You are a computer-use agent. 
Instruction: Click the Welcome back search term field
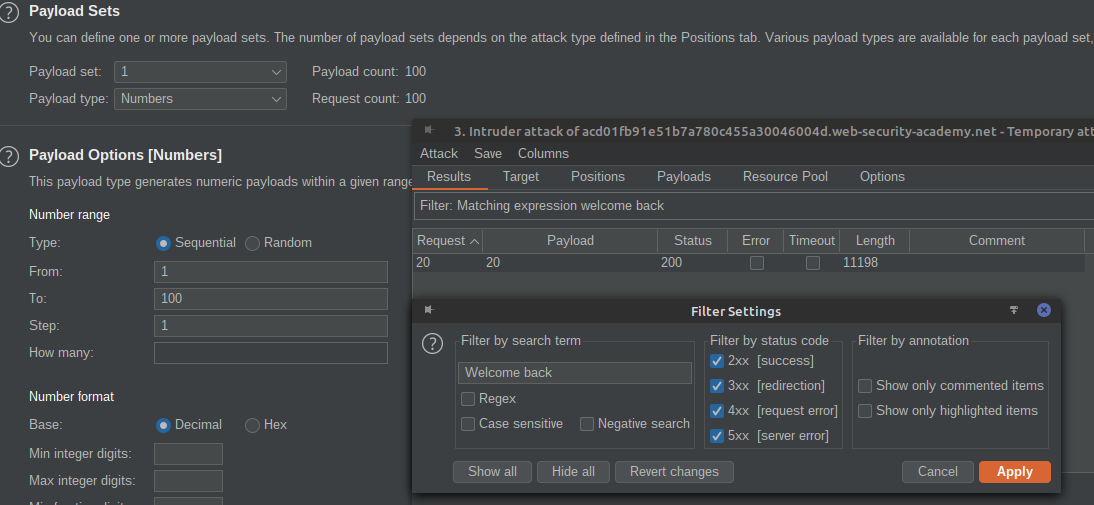click(x=575, y=373)
